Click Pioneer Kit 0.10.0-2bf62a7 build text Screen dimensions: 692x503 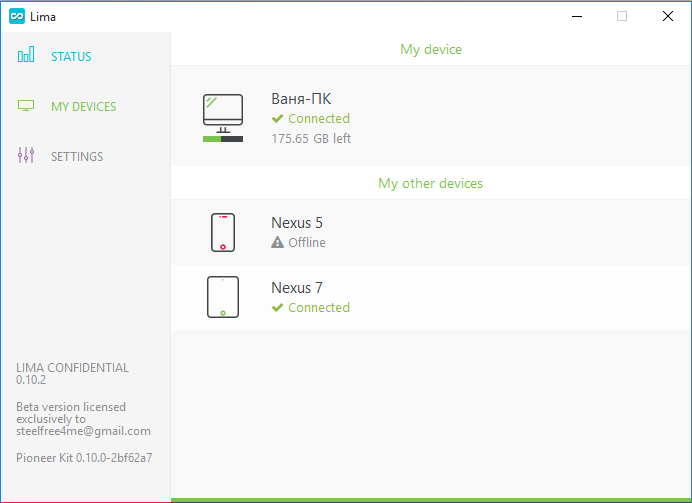point(84,458)
